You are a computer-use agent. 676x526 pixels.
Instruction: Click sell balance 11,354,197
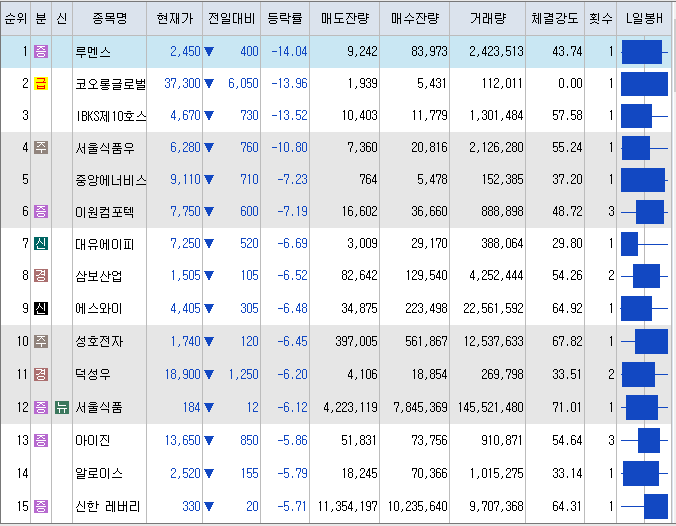[x=348, y=506]
